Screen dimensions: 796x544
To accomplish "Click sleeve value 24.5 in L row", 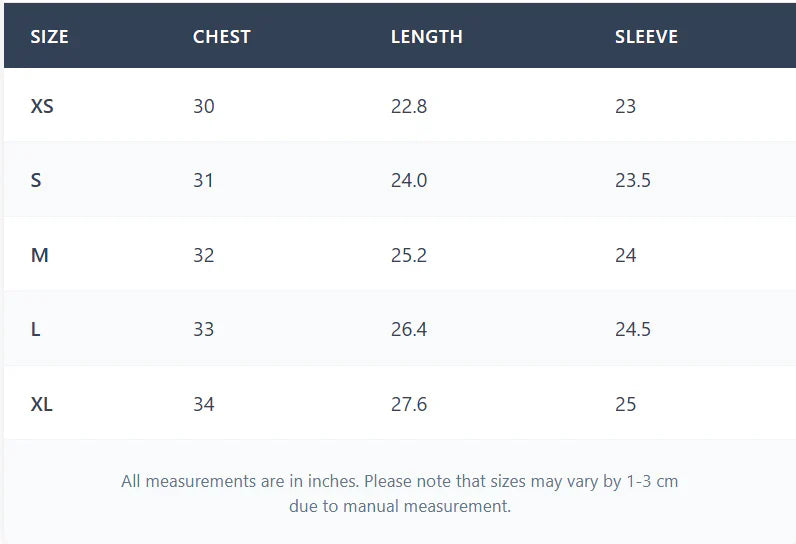I will click(x=632, y=329).
